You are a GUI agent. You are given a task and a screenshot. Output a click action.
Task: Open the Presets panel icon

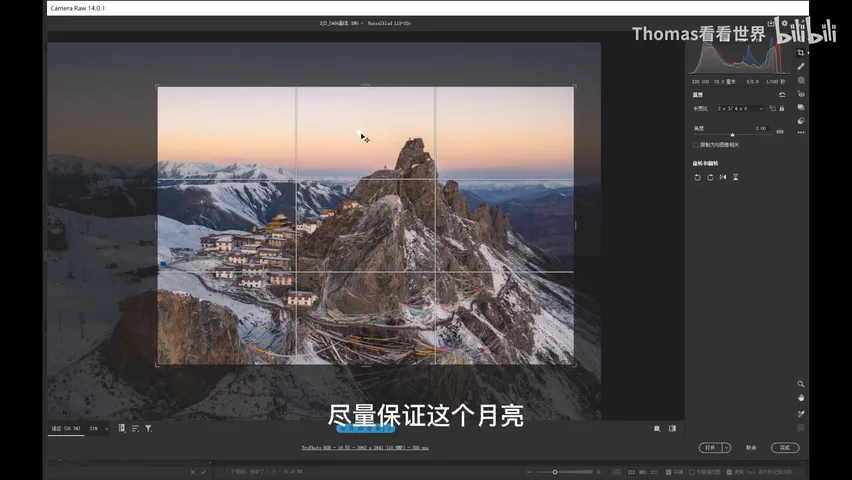click(x=801, y=121)
